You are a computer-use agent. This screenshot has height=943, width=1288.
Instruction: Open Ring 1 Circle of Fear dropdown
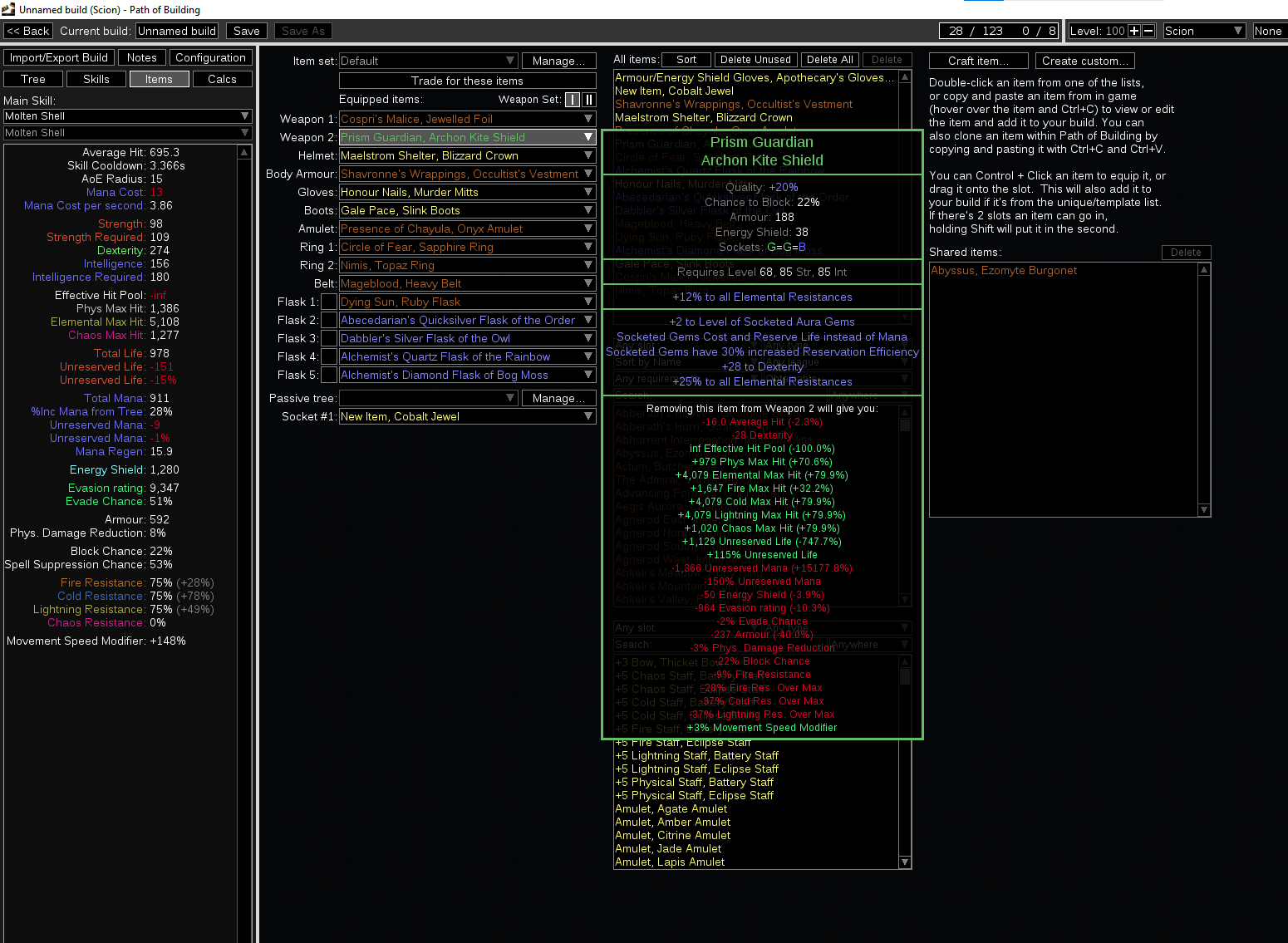468,247
